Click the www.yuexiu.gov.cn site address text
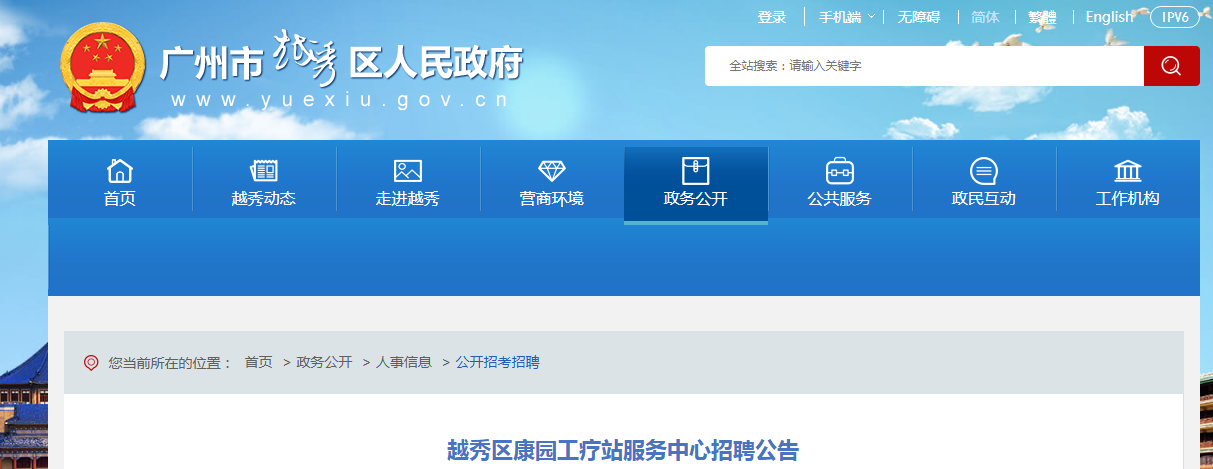1213x469 pixels. click(x=340, y=100)
